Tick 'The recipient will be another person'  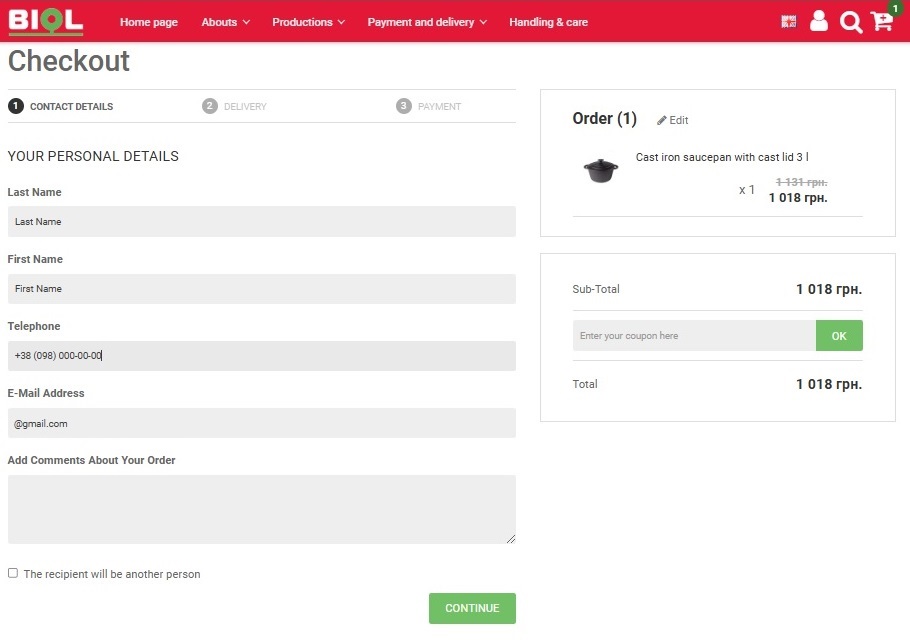(13, 573)
